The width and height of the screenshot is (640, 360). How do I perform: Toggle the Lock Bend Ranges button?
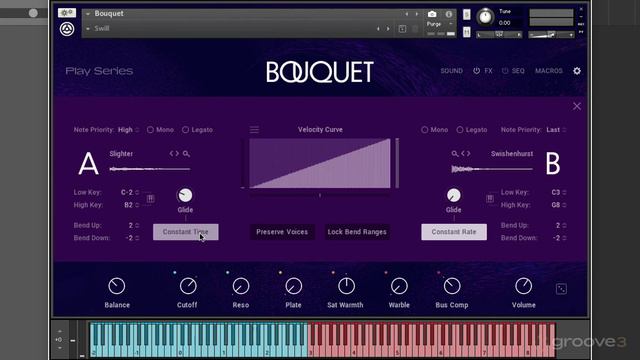357,232
